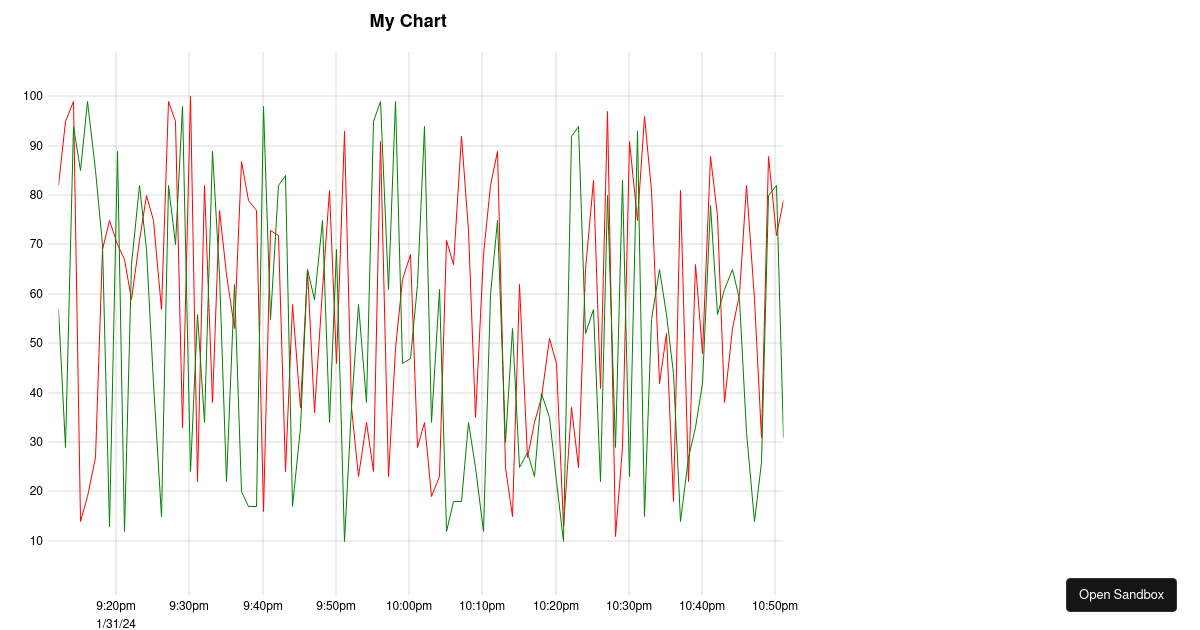Click the Open Sandbox button
Image resolution: width=1200 pixels, height=630 pixels.
1121,595
